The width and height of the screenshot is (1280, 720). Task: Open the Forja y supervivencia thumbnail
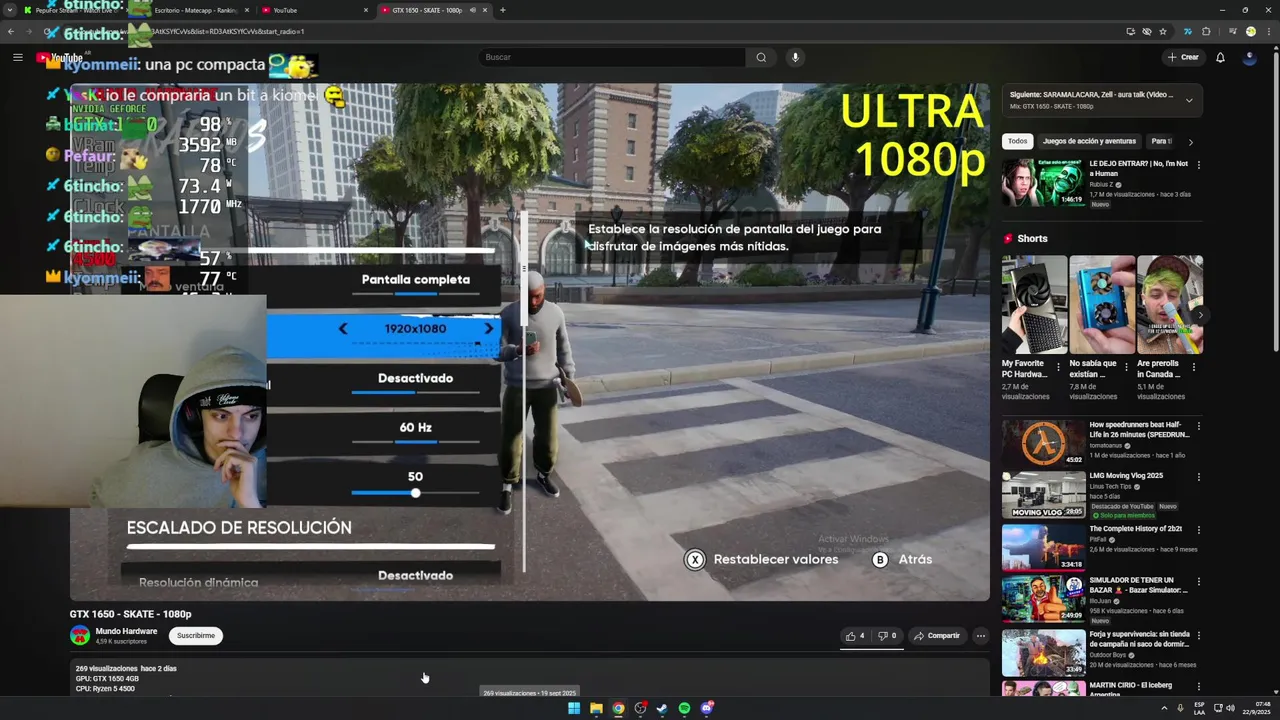coord(1043,652)
